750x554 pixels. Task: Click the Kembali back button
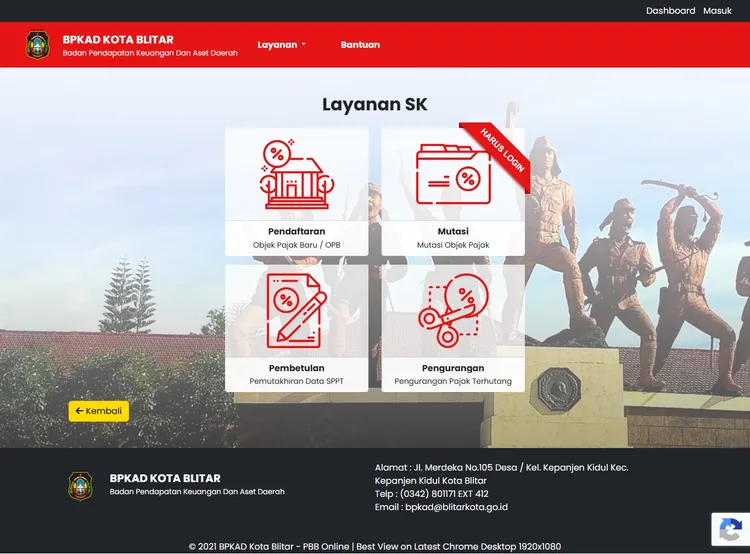tap(99, 411)
